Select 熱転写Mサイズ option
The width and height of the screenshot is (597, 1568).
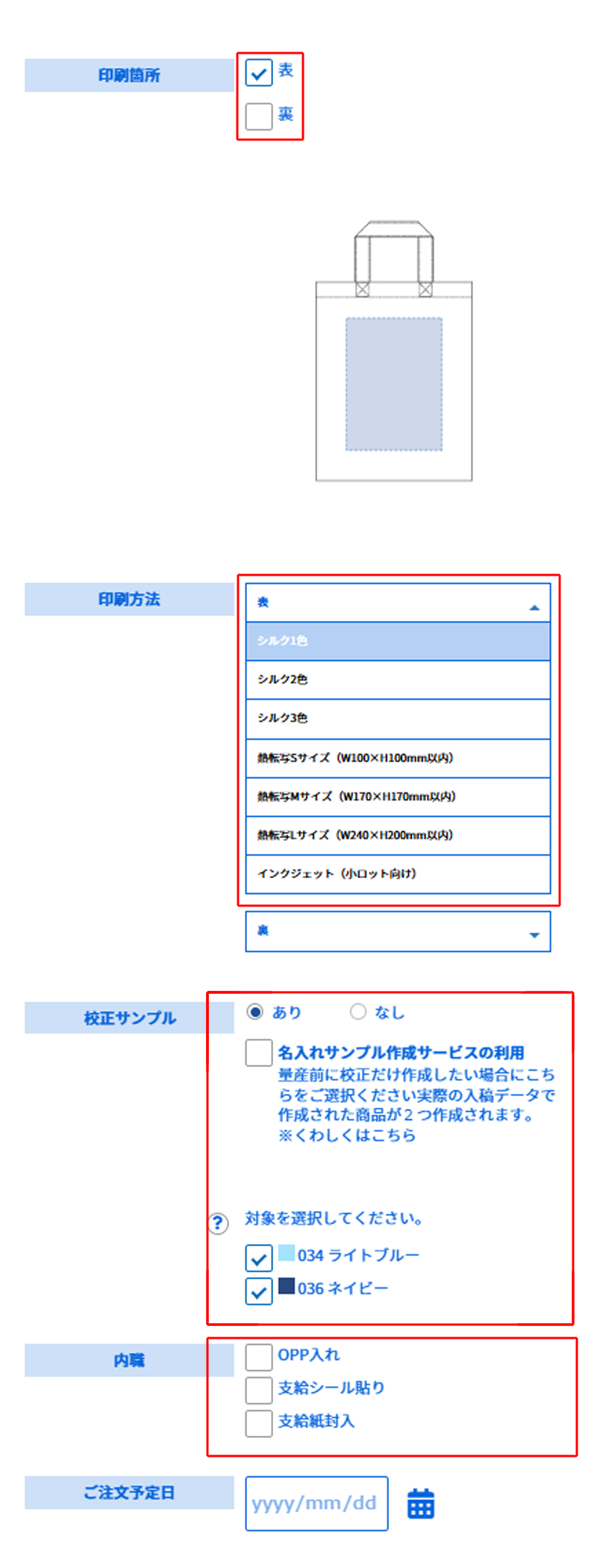pyautogui.click(x=398, y=797)
